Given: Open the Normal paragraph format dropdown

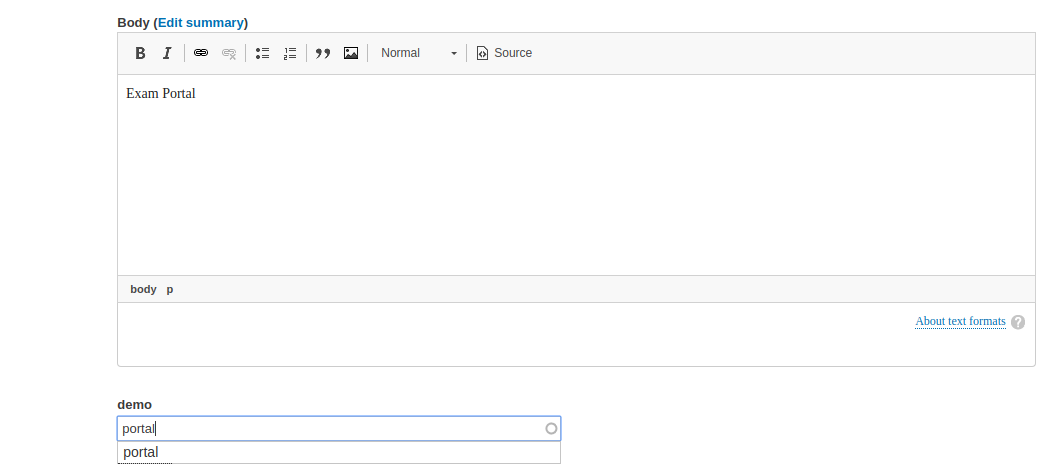Looking at the screenshot, I should (419, 53).
